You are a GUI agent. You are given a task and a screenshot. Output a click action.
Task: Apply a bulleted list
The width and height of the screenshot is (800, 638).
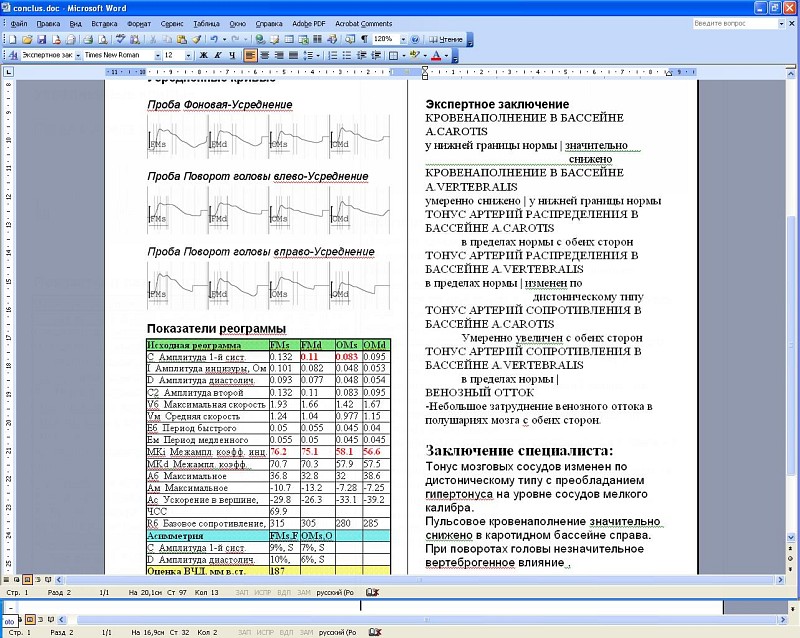[347, 55]
